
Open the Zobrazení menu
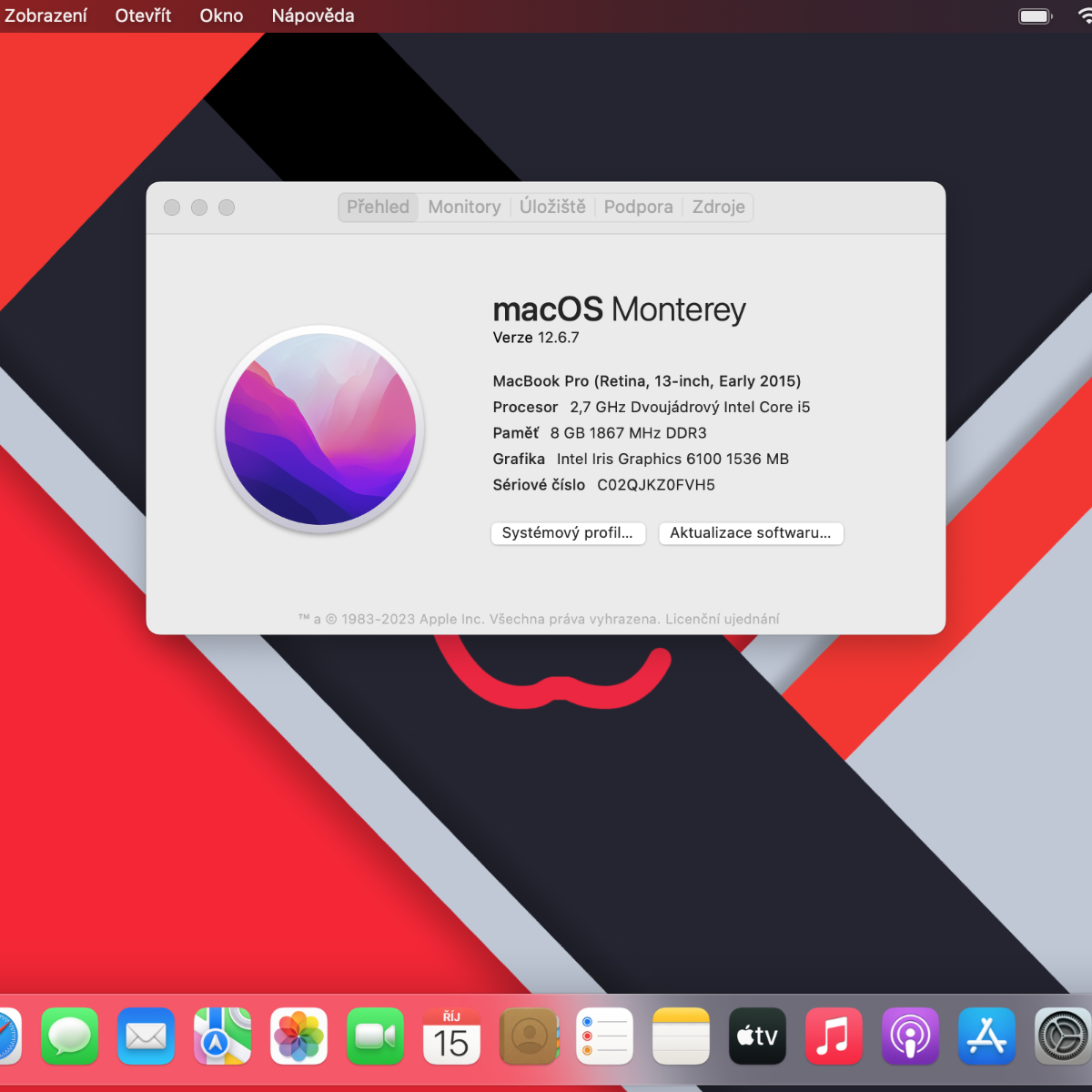tap(45, 15)
